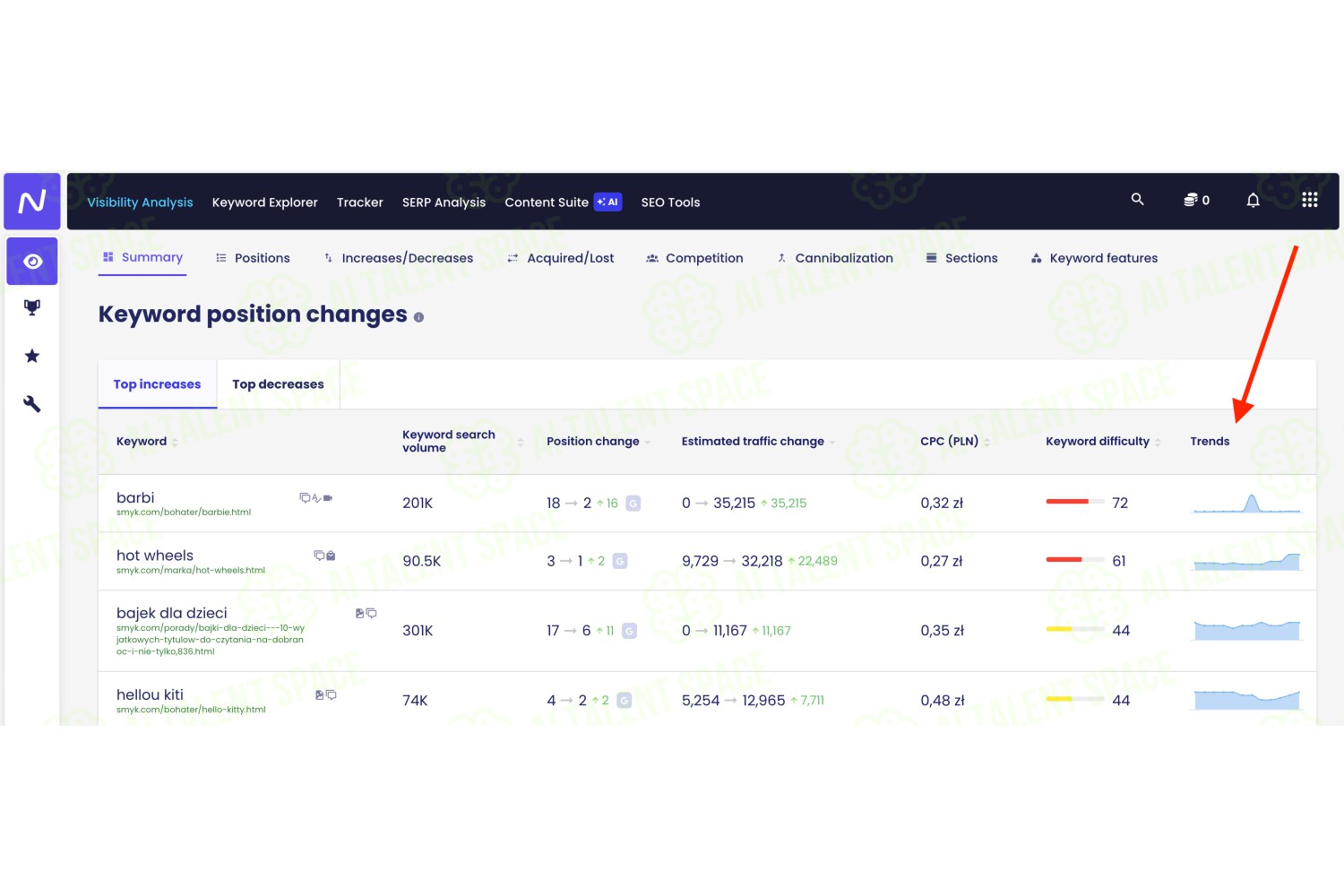This screenshot has height=896, width=1344.
Task: Switch to the Sections tab
Action: (961, 258)
